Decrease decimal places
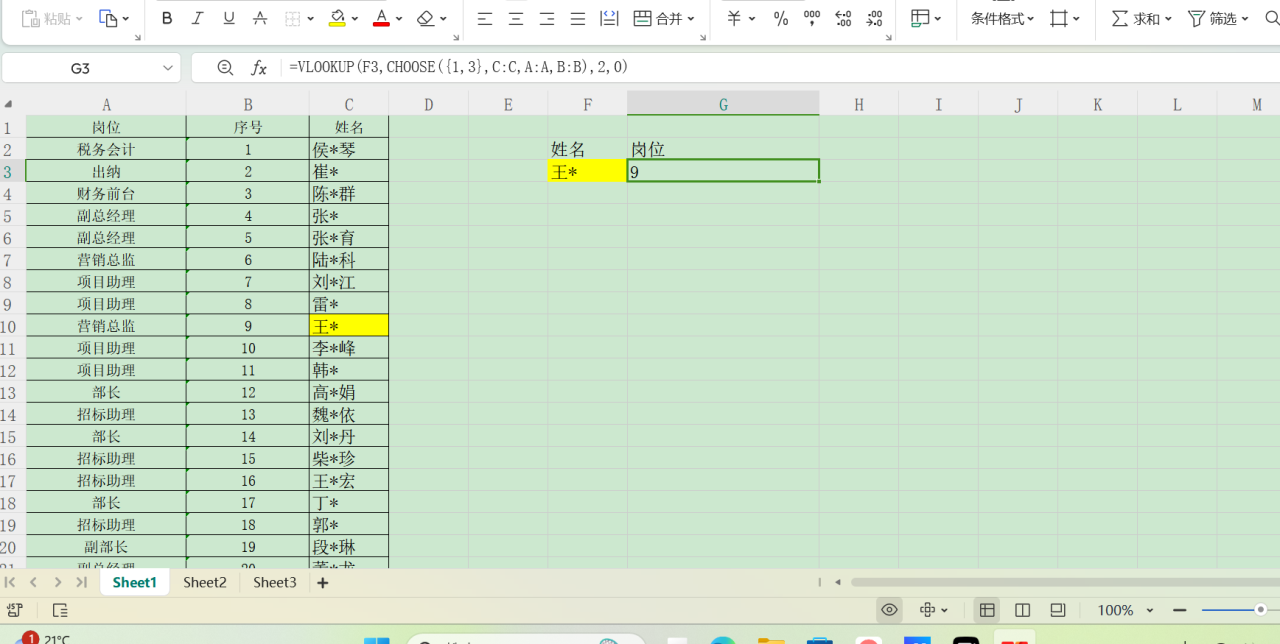 click(x=874, y=18)
